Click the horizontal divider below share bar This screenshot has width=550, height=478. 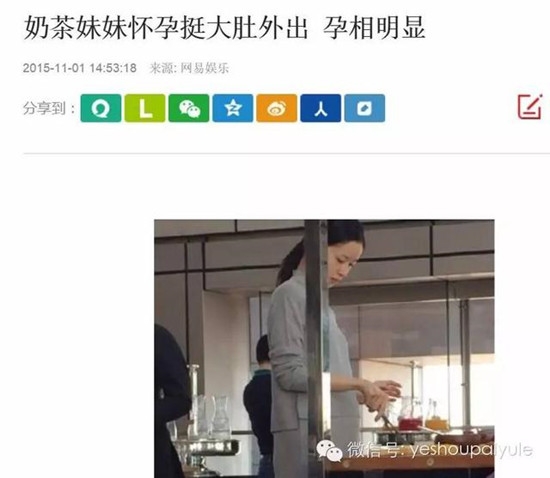pyautogui.click(x=287, y=153)
